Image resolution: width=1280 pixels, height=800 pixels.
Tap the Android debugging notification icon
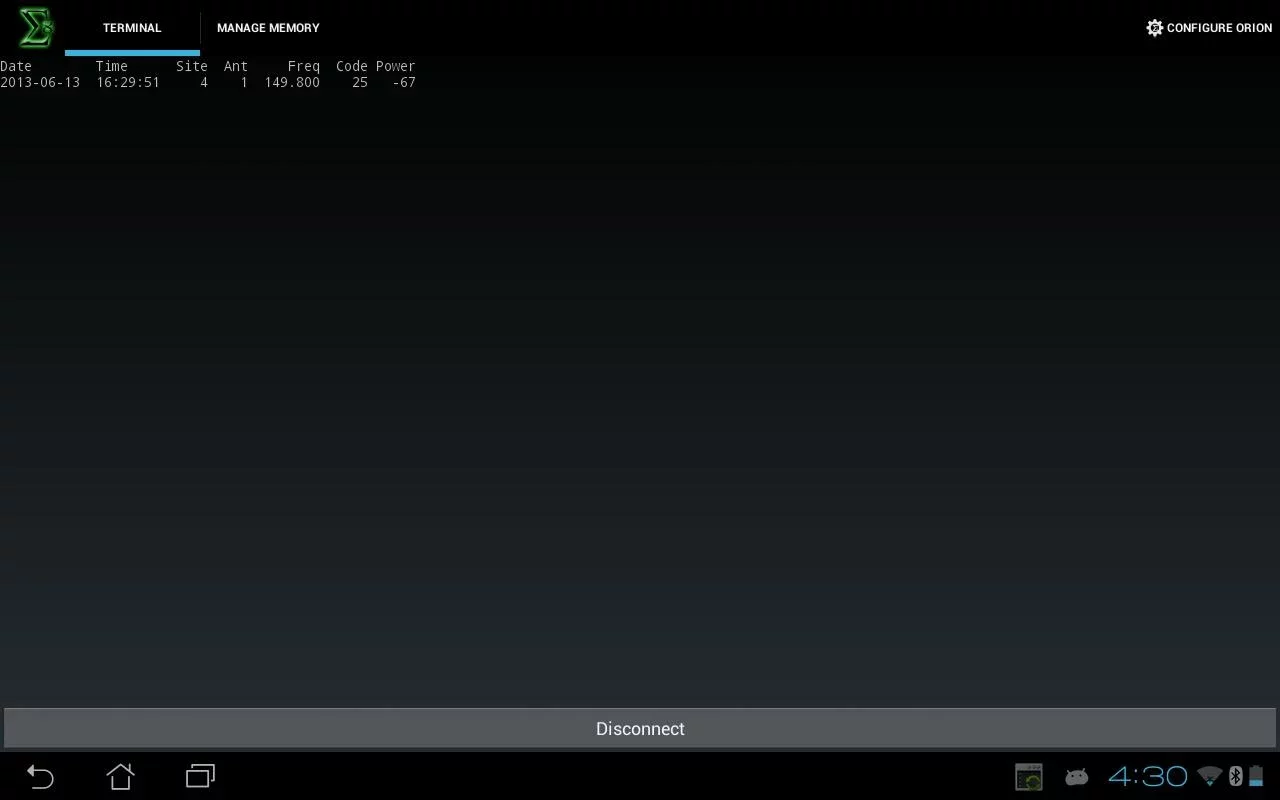click(x=1076, y=776)
